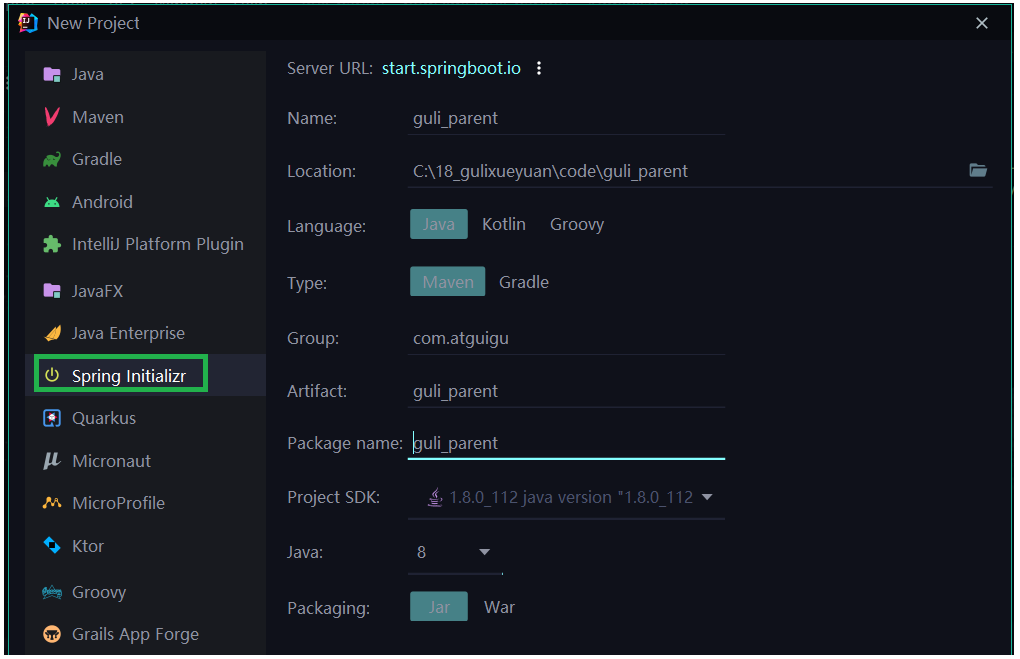The height and width of the screenshot is (659, 1020).
Task: Close the New Project dialog
Action: tap(982, 23)
